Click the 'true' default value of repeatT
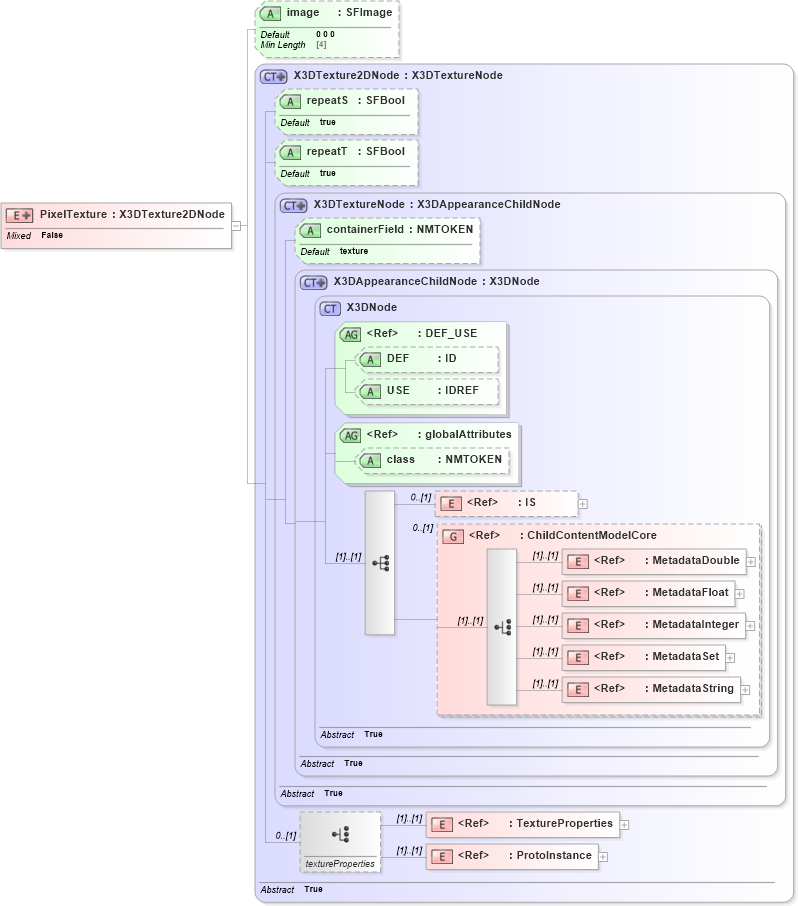This screenshot has height=906, width=798. [x=328, y=173]
